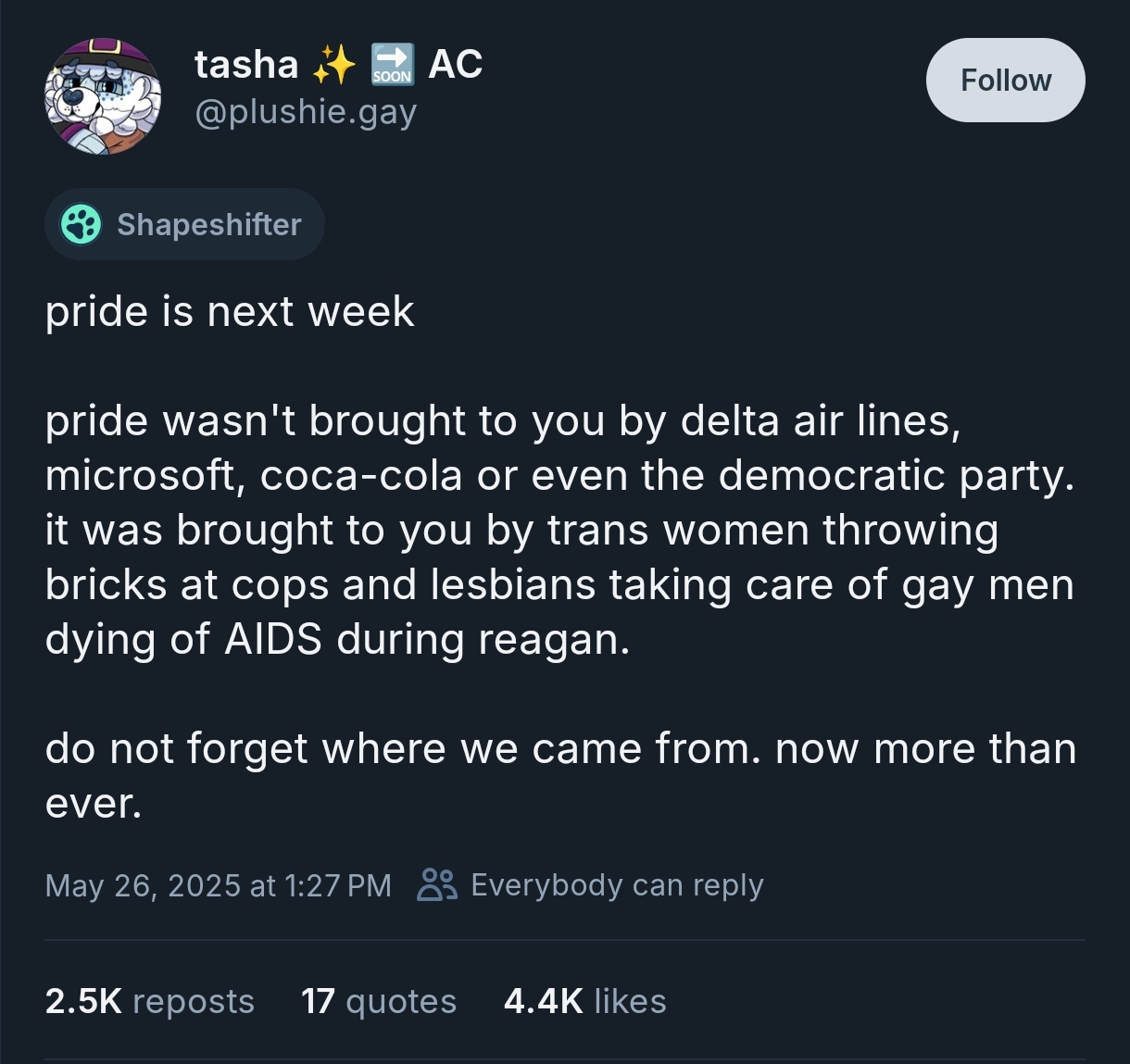Click the sparkles emoji in the name

[333, 65]
